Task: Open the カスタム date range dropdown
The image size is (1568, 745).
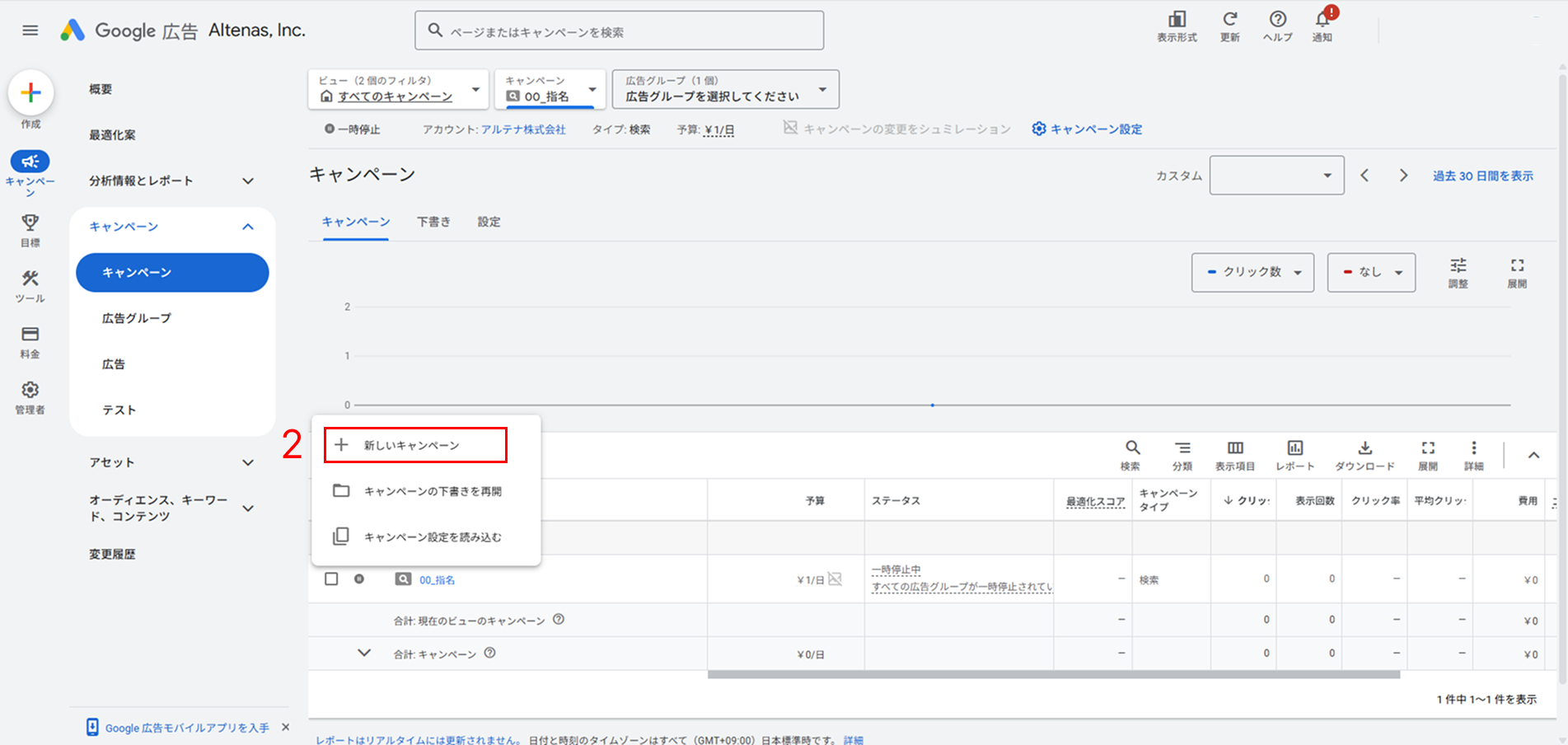Action: click(1276, 176)
